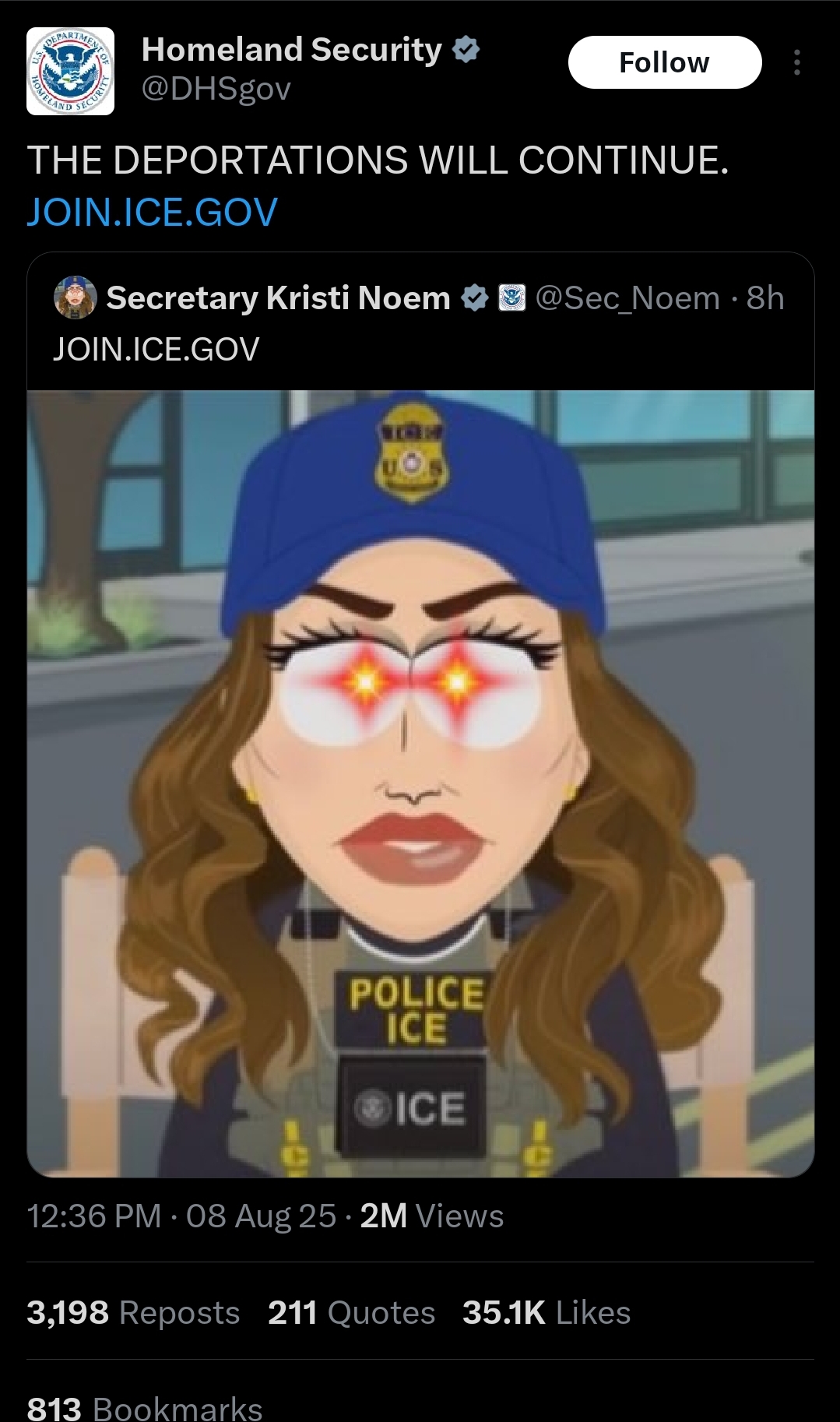View the 35.1K Likes list

pos(547,1312)
